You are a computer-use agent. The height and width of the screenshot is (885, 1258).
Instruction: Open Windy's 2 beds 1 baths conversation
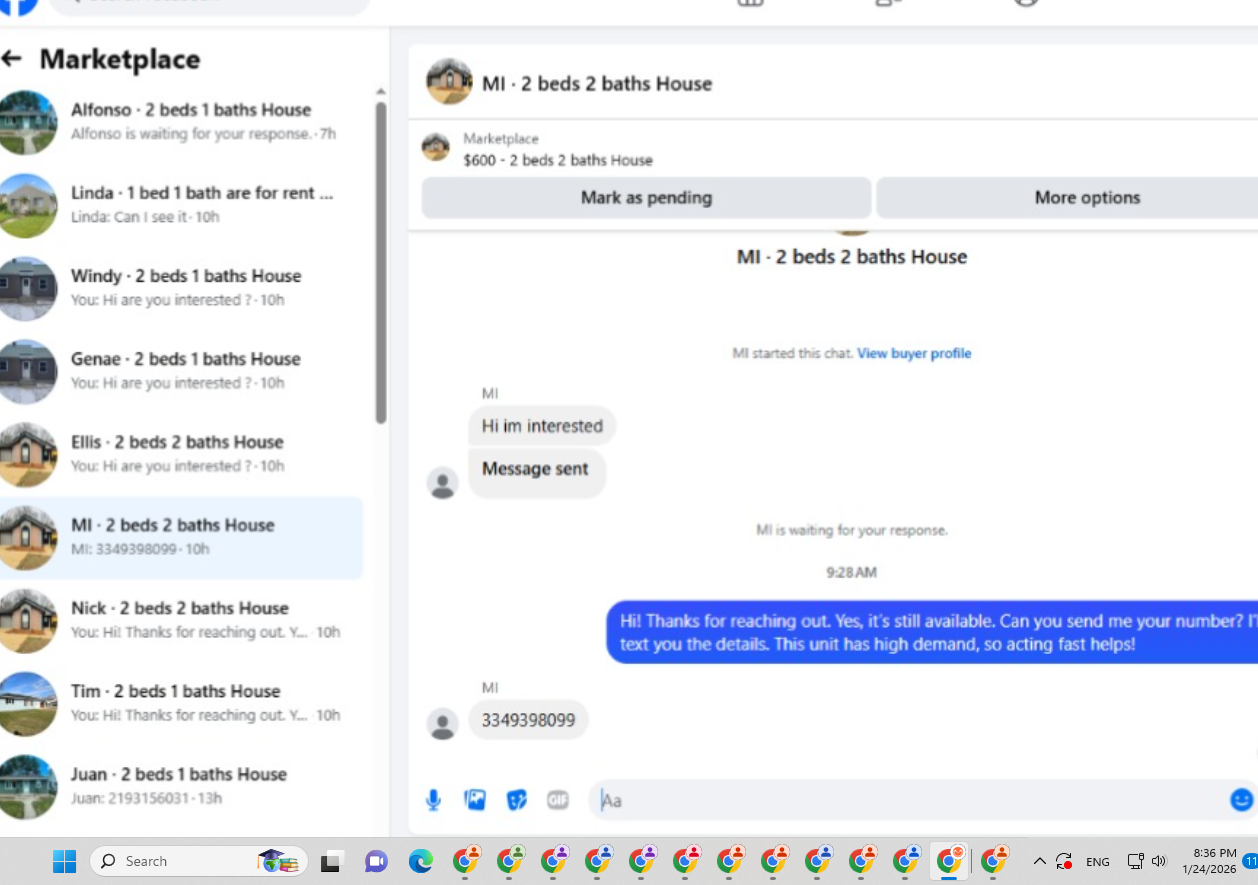pos(181,288)
